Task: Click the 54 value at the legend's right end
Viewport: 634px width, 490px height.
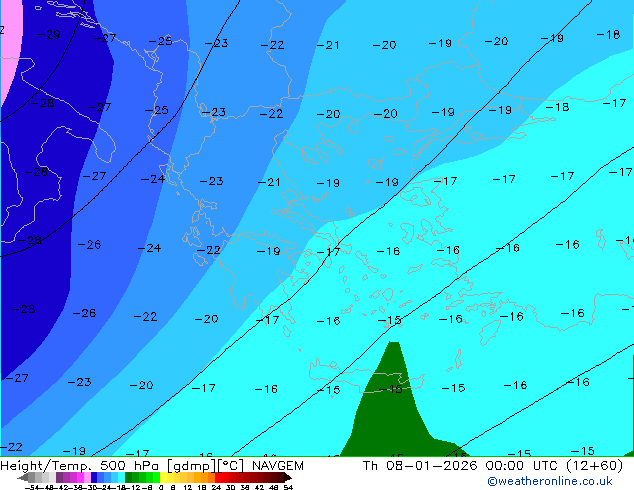Action: pos(289,487)
